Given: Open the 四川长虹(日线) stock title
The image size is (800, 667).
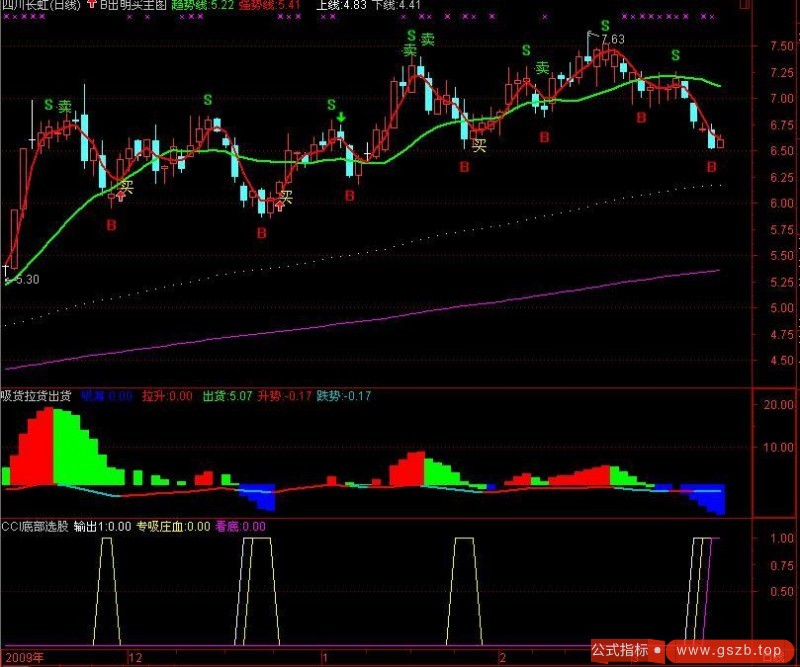Looking at the screenshot, I should click(41, 5).
